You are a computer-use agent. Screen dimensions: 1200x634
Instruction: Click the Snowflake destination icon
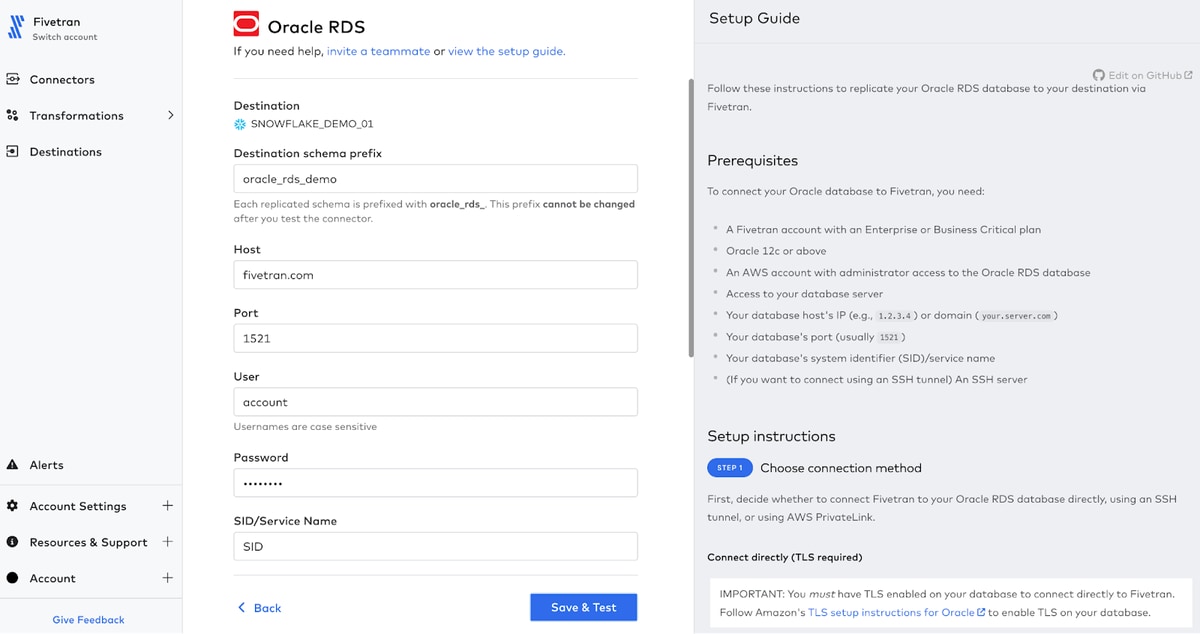click(240, 125)
